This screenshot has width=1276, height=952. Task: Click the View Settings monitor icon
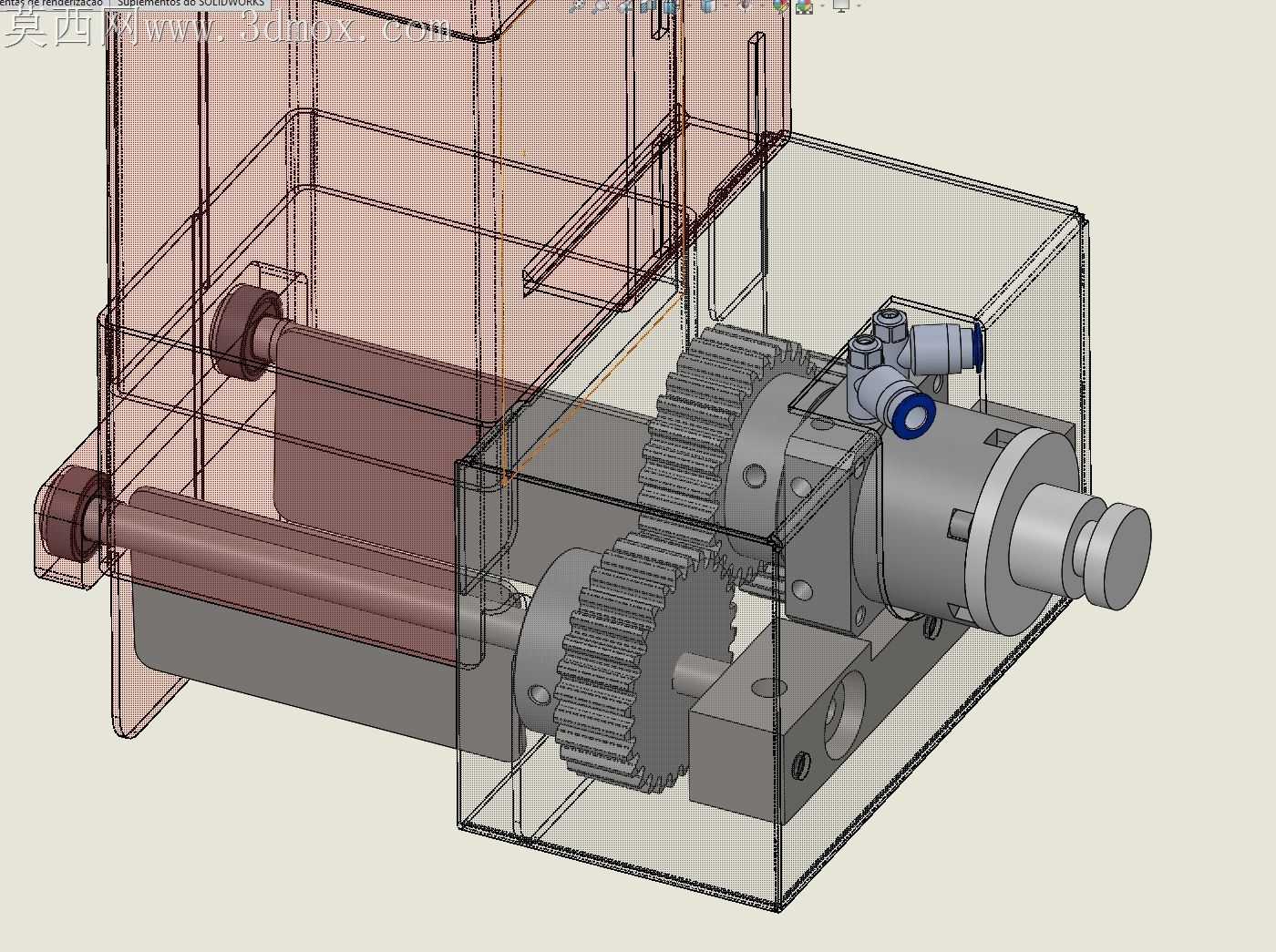tap(840, 5)
